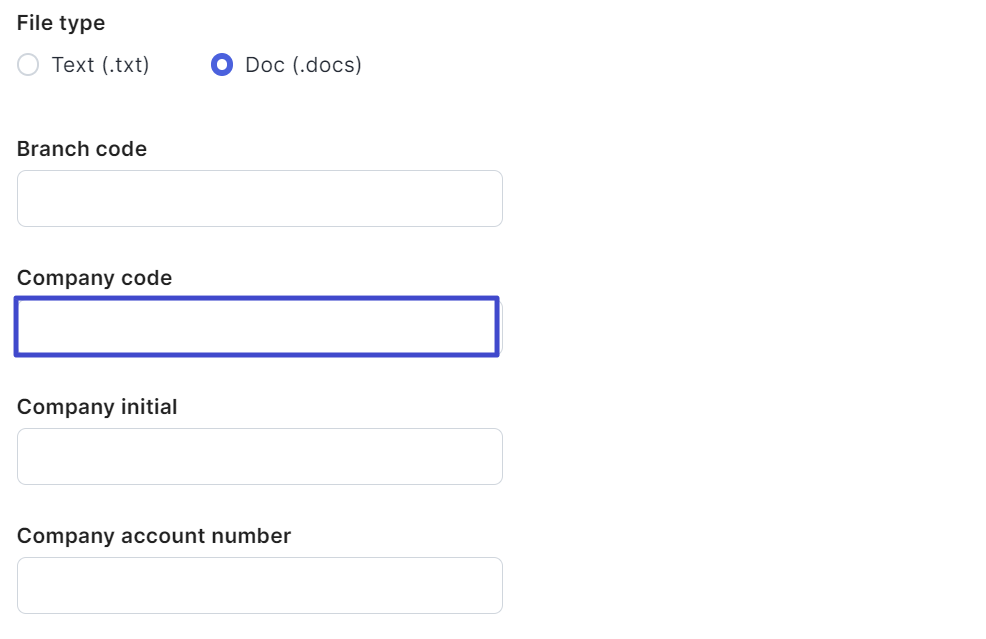
Task: Activate the bottom account number text box
Action: pyautogui.click(x=259, y=585)
